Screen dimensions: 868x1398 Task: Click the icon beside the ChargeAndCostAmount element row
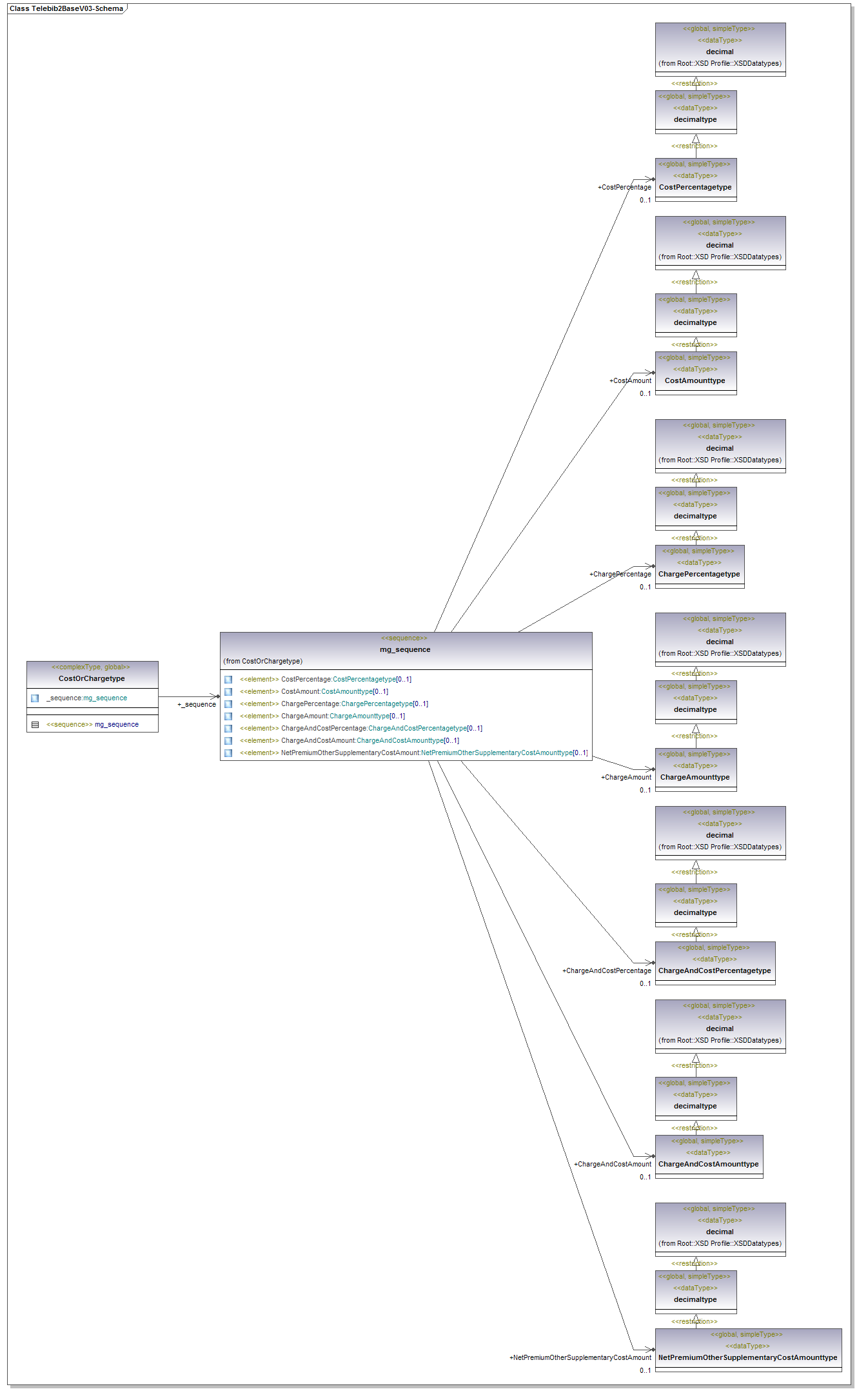click(x=228, y=741)
